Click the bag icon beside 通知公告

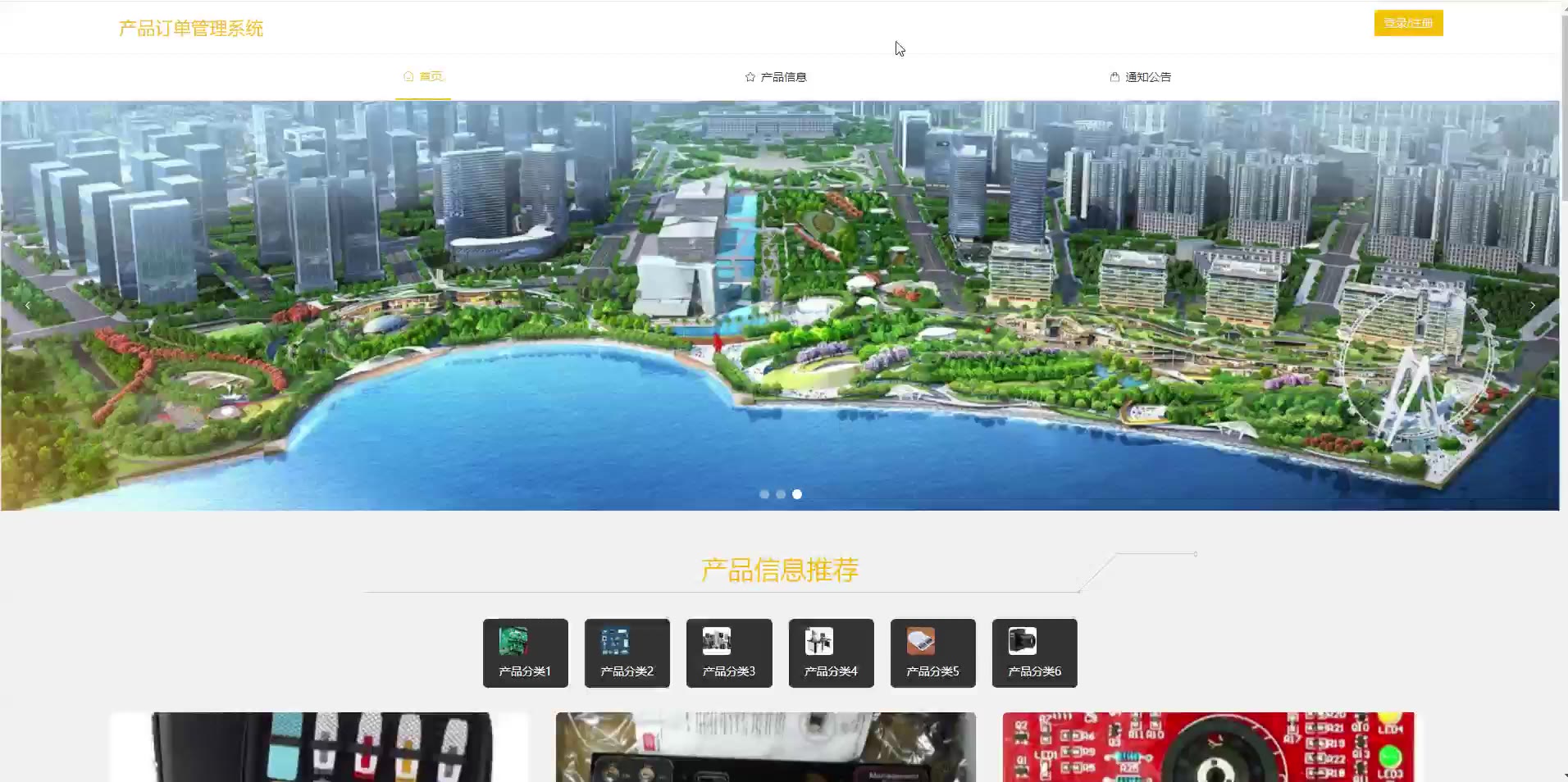point(1114,77)
